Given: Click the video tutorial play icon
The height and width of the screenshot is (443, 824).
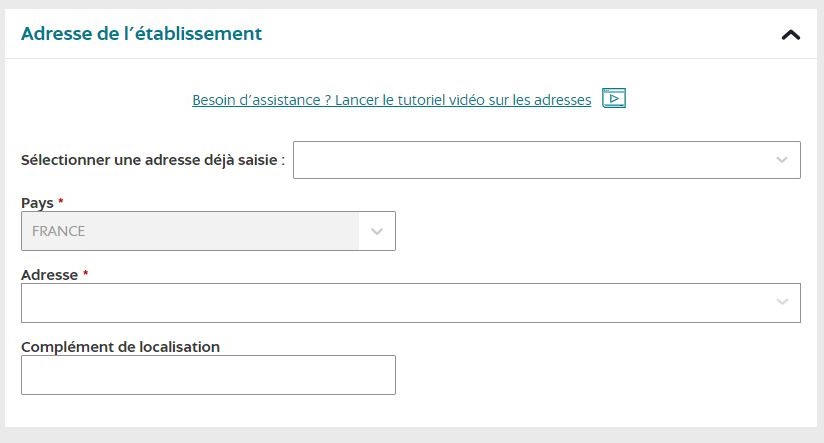Looking at the screenshot, I should [x=614, y=99].
